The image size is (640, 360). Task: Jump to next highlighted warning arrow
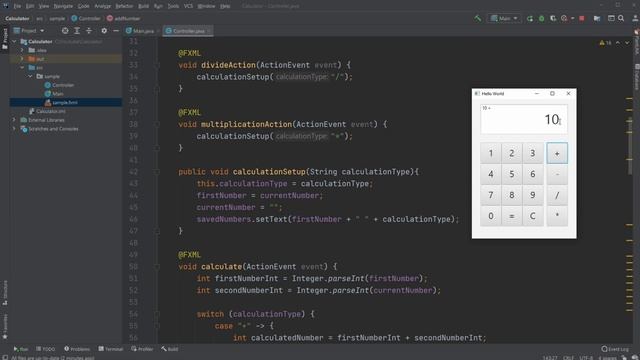pos(627,43)
